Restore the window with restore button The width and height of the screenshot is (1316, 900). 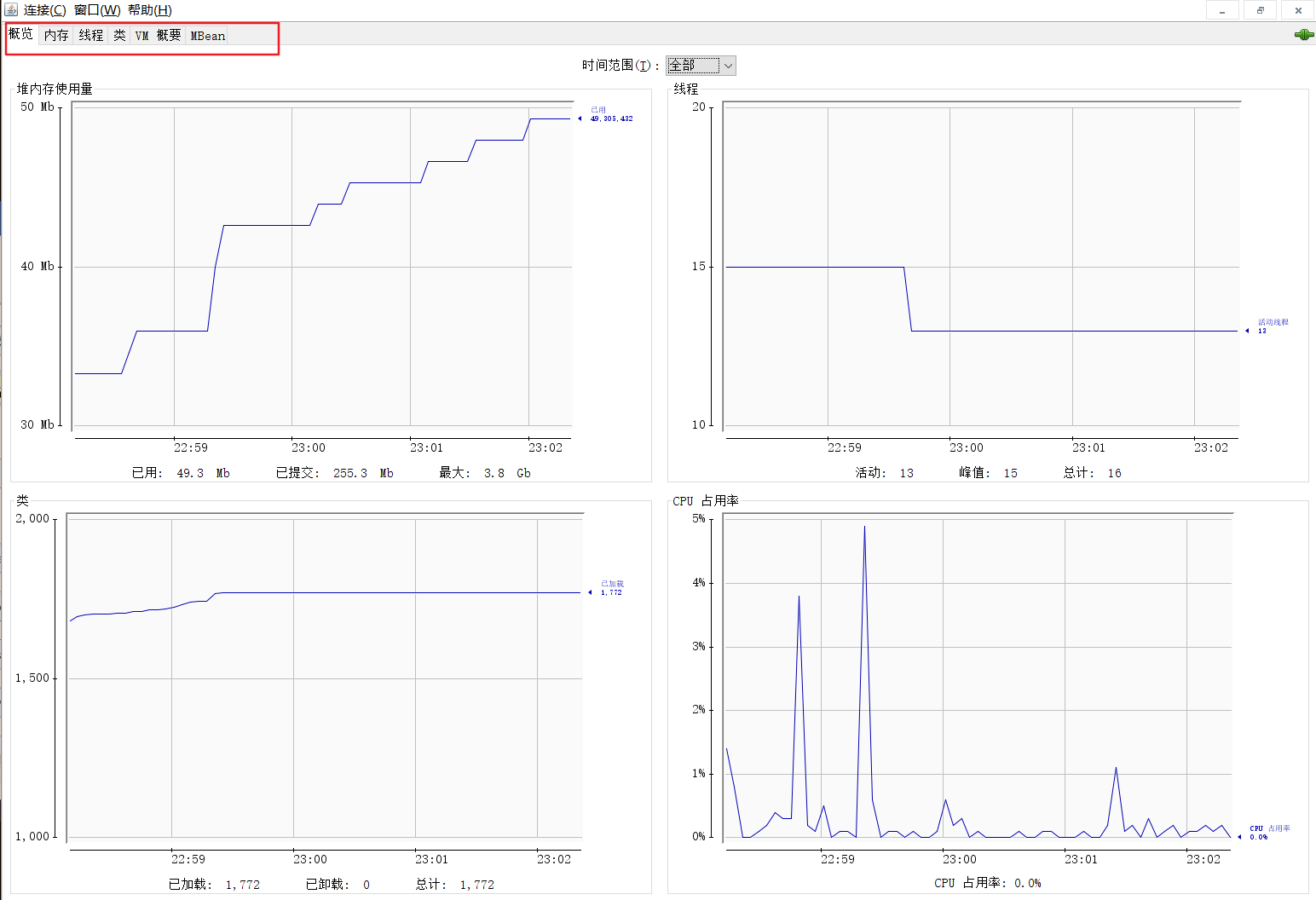tap(1260, 10)
